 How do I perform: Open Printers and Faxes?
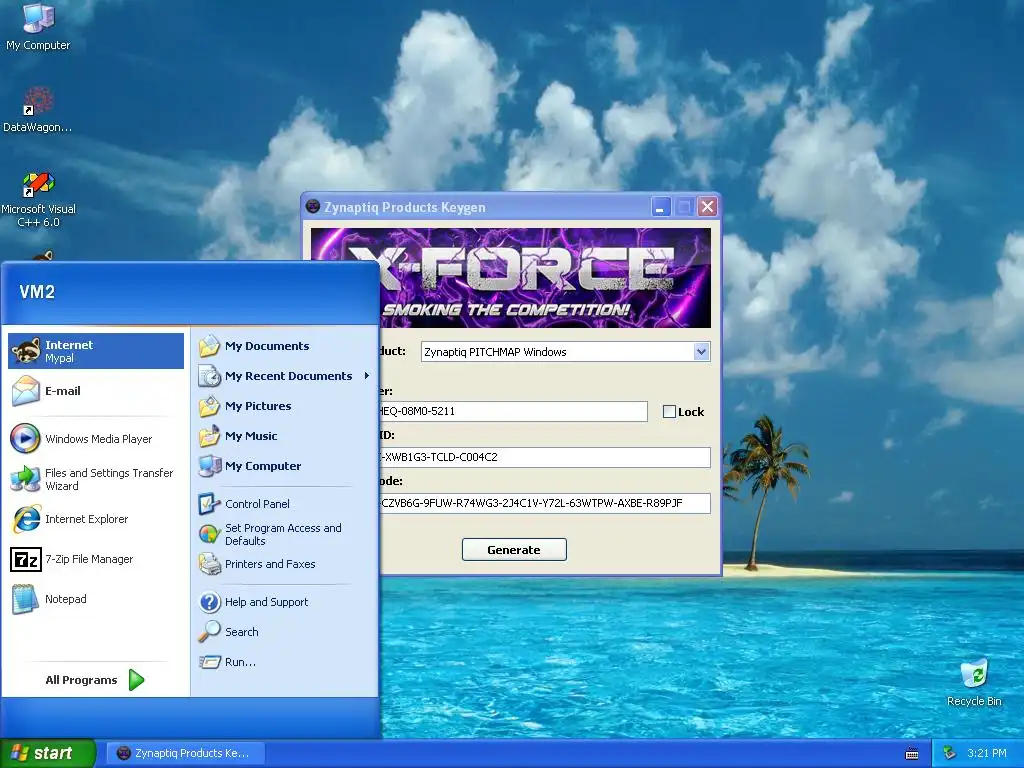(284, 564)
